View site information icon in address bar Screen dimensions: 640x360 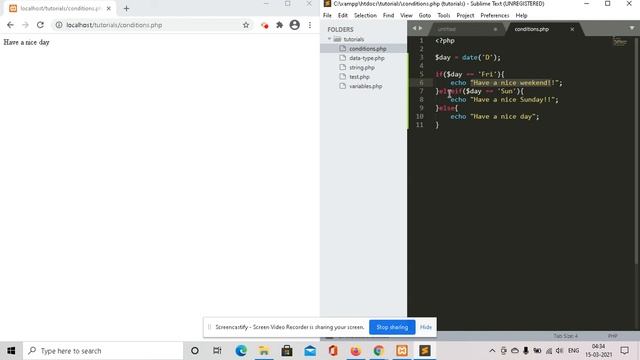point(59,25)
